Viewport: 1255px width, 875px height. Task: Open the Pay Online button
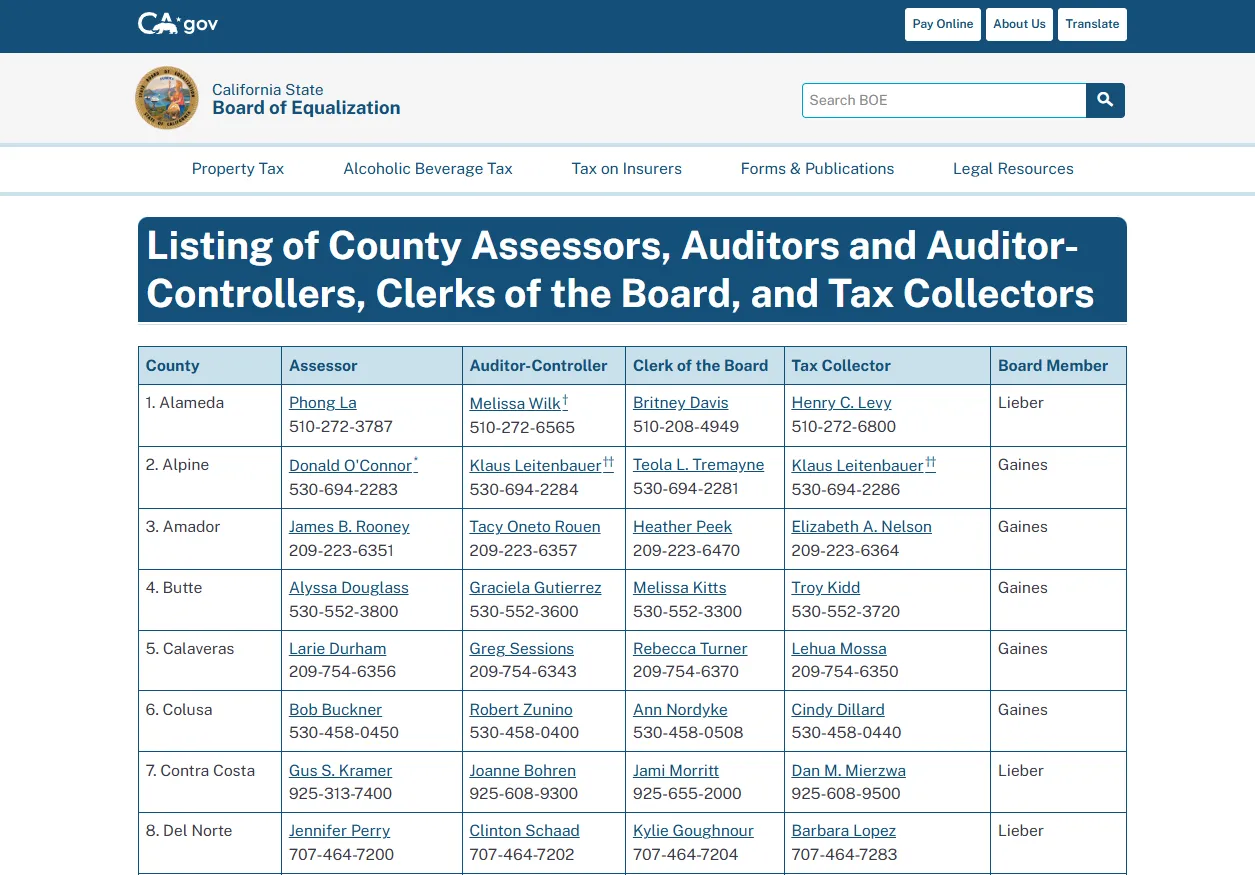[x=943, y=24]
